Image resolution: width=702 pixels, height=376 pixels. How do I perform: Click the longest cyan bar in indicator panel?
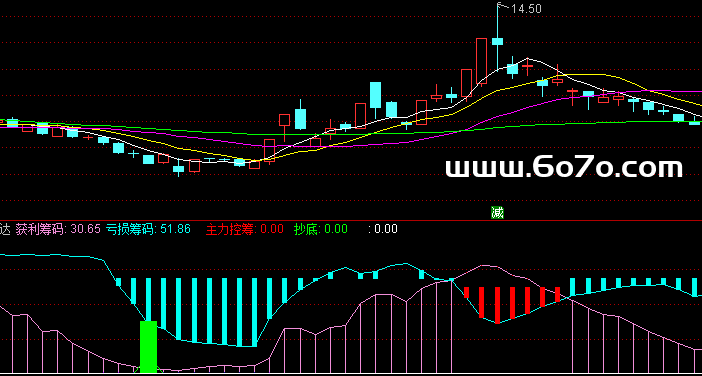pyautogui.click(x=239, y=312)
